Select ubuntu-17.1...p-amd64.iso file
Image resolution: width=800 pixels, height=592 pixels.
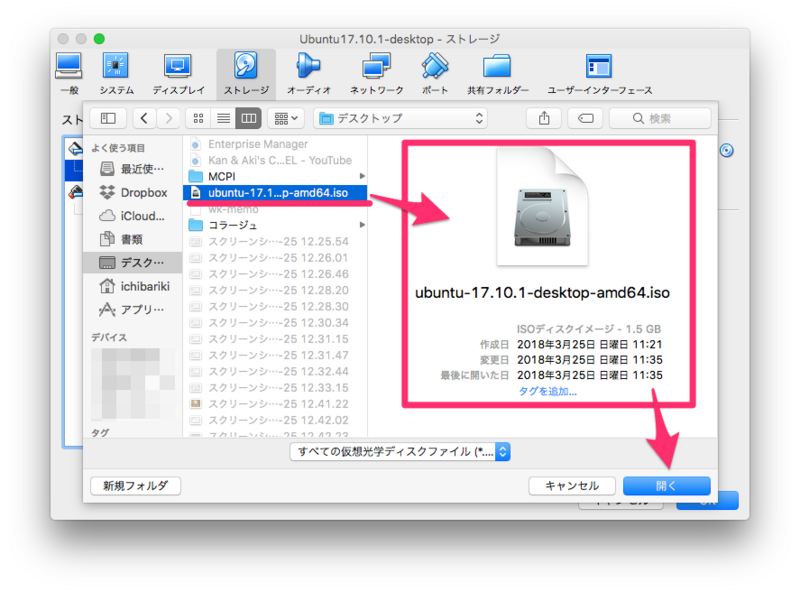point(275,193)
